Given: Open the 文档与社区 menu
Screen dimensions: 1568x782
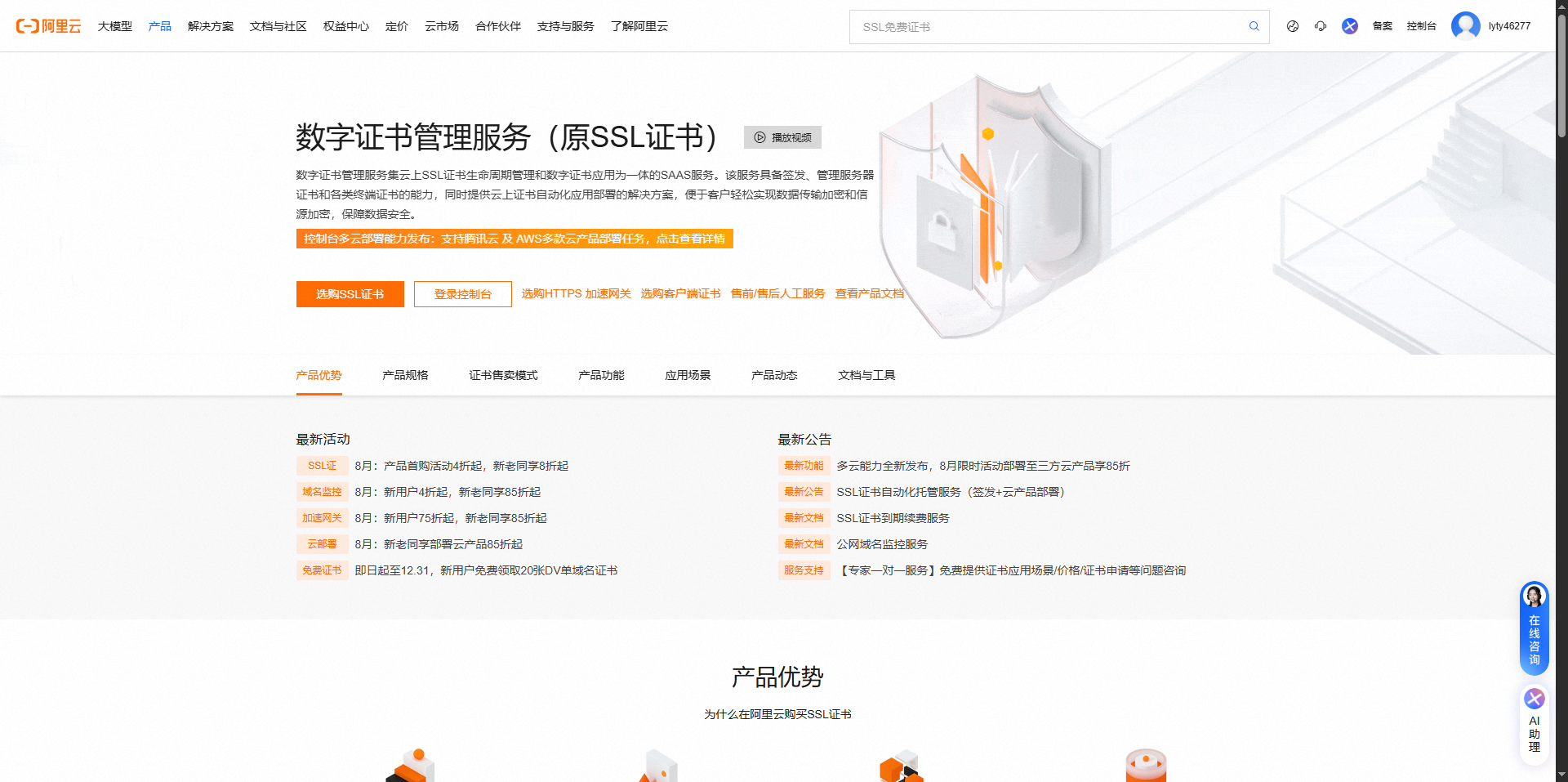Looking at the screenshot, I should click(x=278, y=26).
